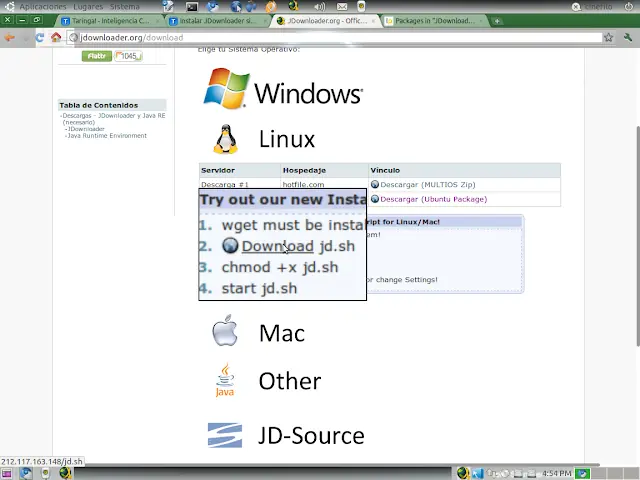The width and height of the screenshot is (640, 480).
Task: Select the JDownloader.org Official tab
Action: pyautogui.click(x=327, y=21)
